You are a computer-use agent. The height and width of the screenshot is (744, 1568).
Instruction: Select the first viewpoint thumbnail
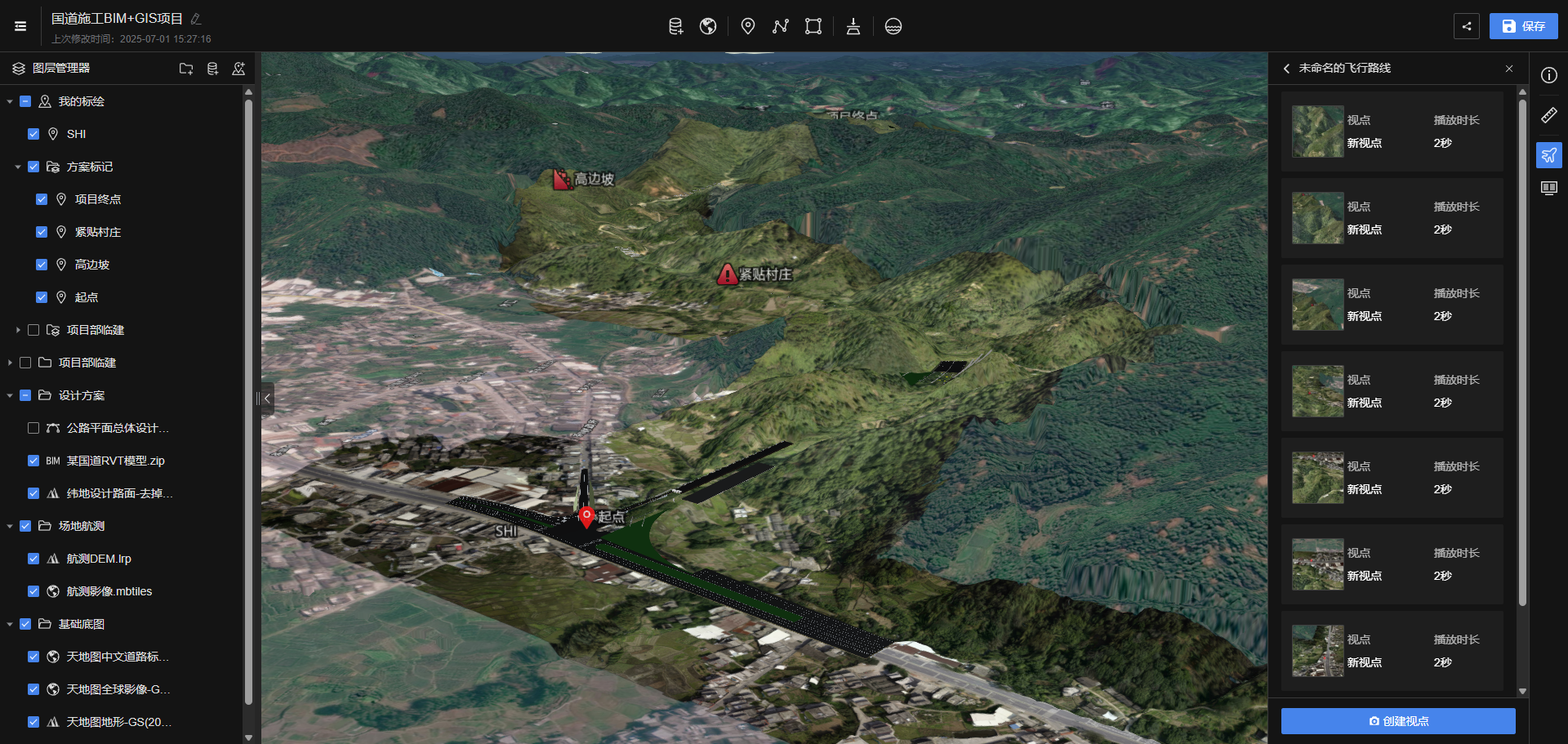point(1317,131)
